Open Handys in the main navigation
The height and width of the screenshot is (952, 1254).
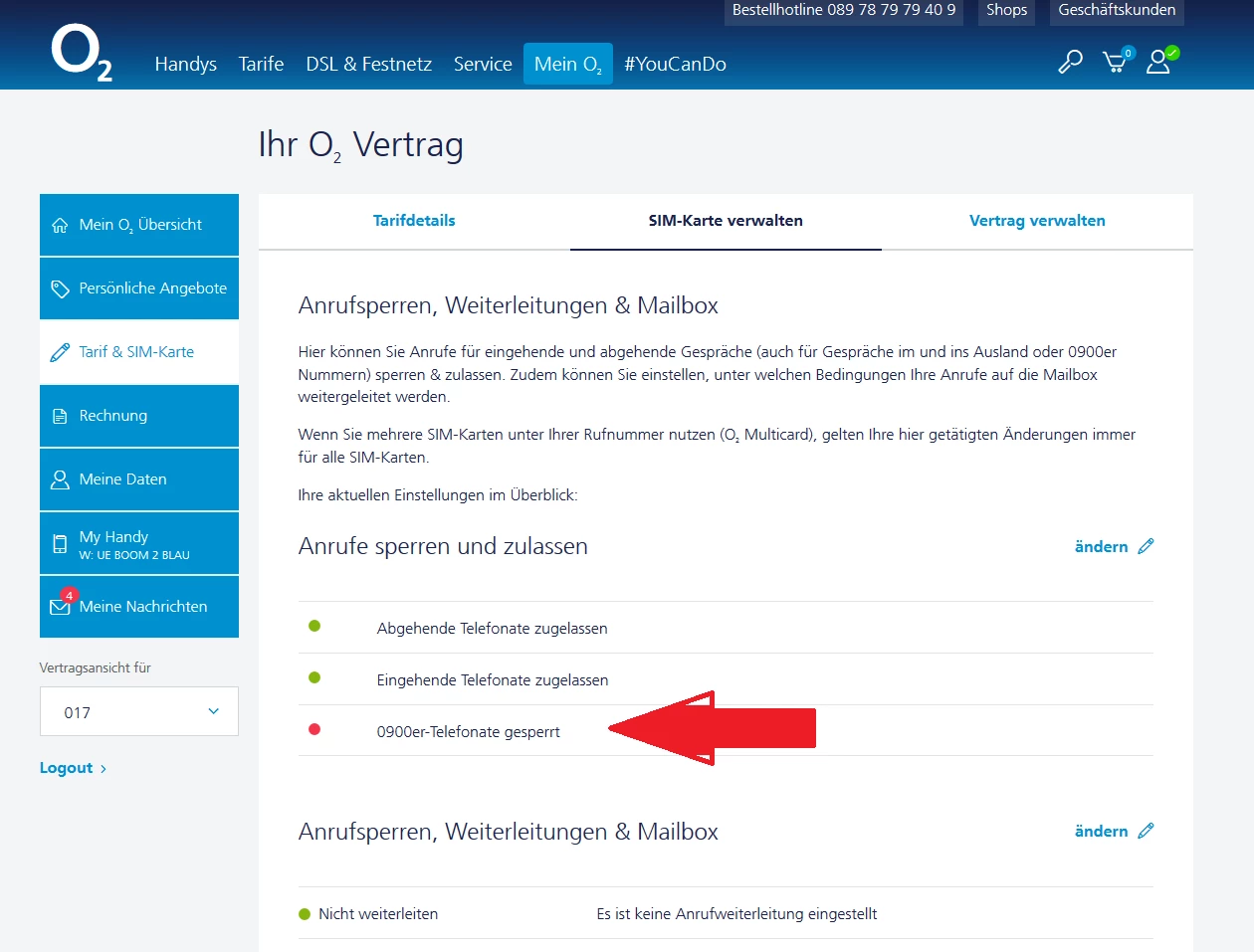click(186, 64)
